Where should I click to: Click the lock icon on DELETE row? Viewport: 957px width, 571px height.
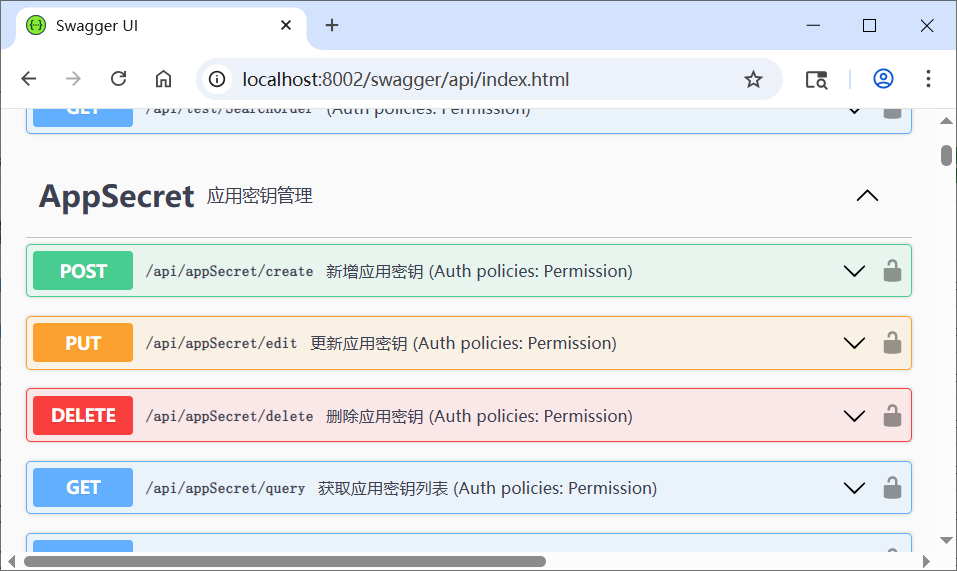[x=892, y=415]
